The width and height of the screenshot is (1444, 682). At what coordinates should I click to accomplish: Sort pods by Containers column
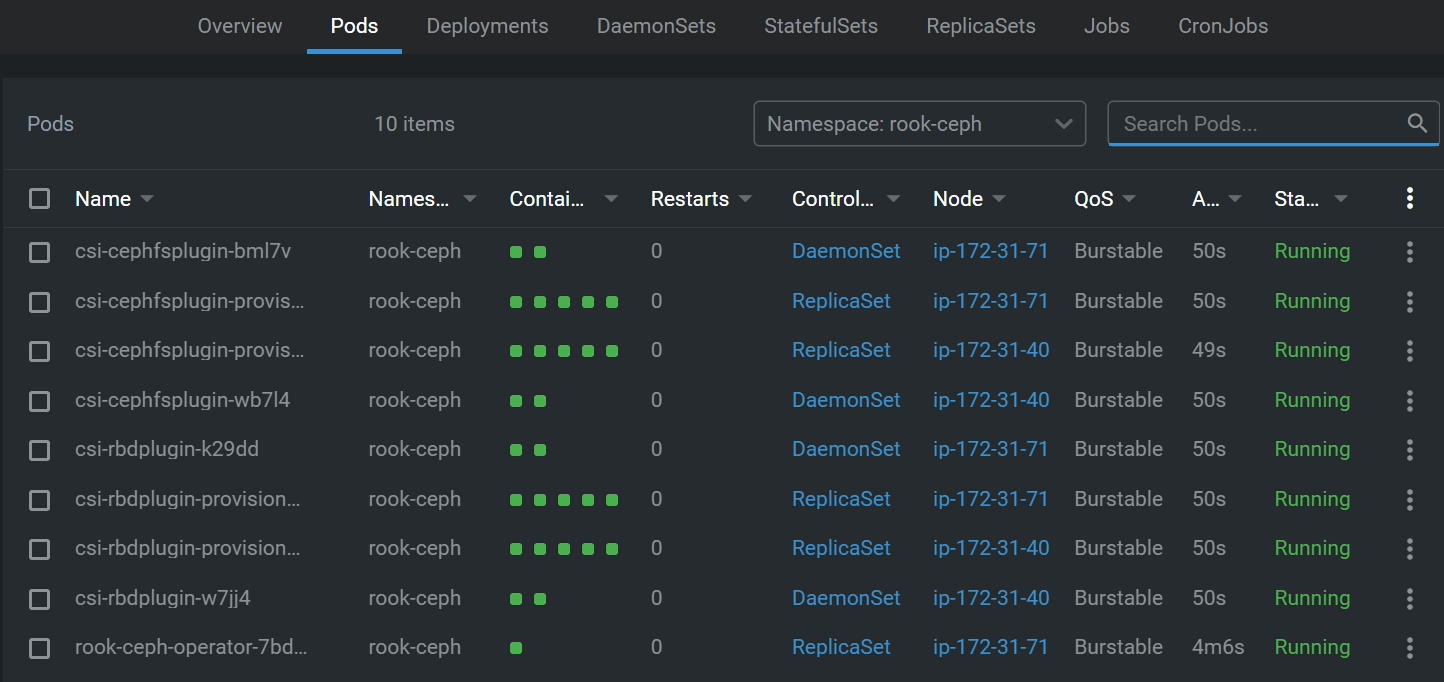point(563,199)
